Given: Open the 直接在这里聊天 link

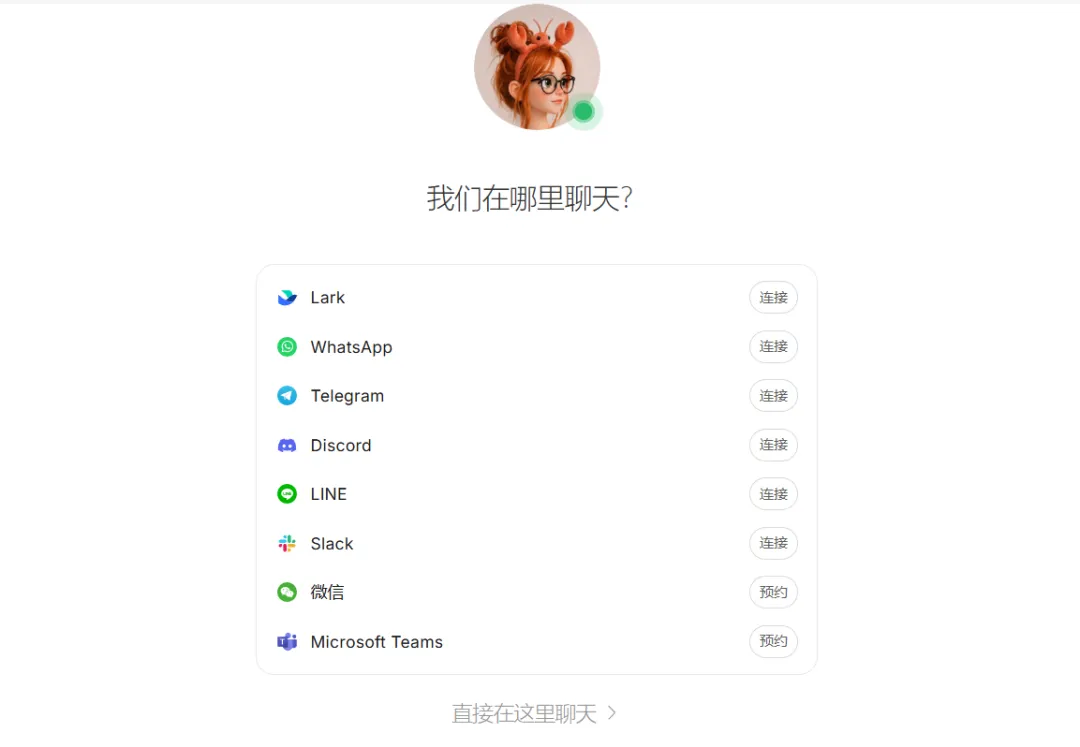Looking at the screenshot, I should click(x=524, y=713).
